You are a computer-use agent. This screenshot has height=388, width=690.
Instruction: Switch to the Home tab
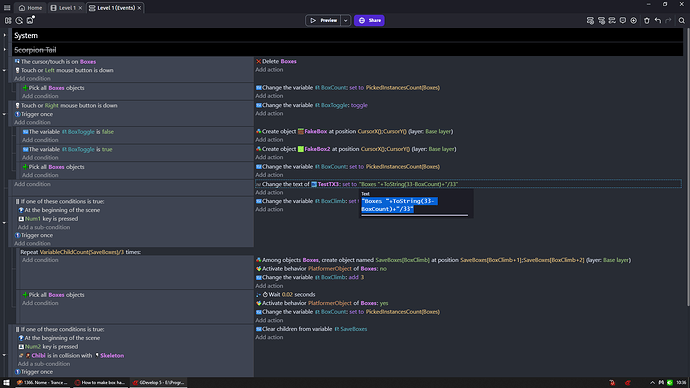pyautogui.click(x=30, y=8)
